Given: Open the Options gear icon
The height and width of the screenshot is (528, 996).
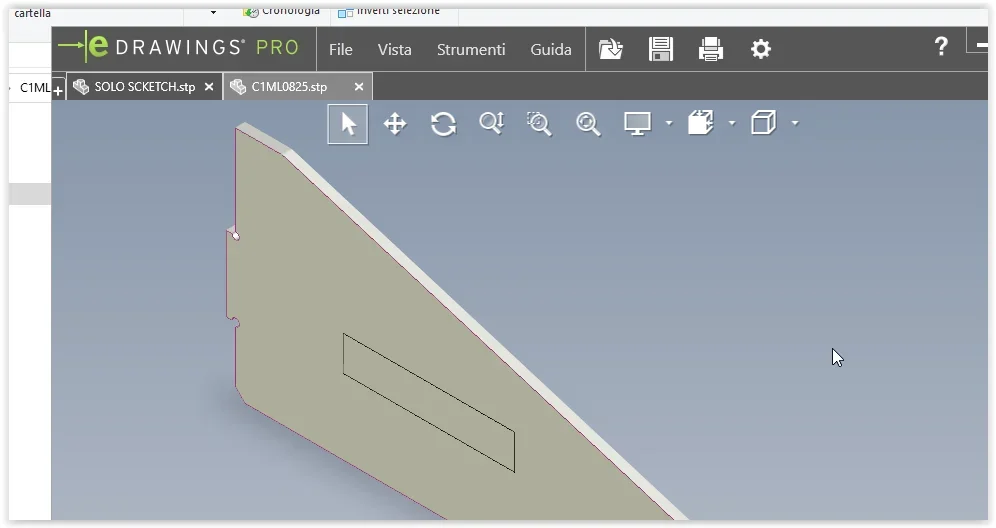Looking at the screenshot, I should [x=761, y=49].
